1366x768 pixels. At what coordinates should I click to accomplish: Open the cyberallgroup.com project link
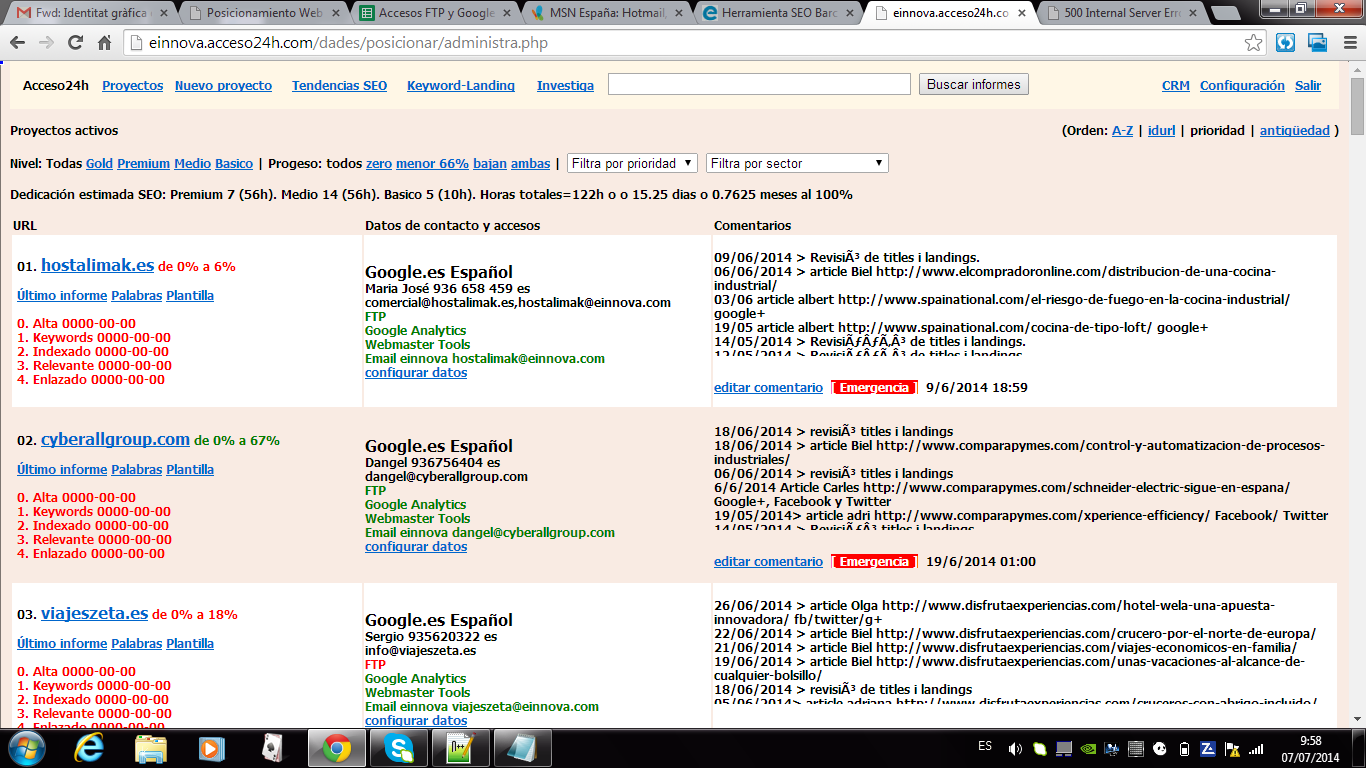tap(115, 440)
